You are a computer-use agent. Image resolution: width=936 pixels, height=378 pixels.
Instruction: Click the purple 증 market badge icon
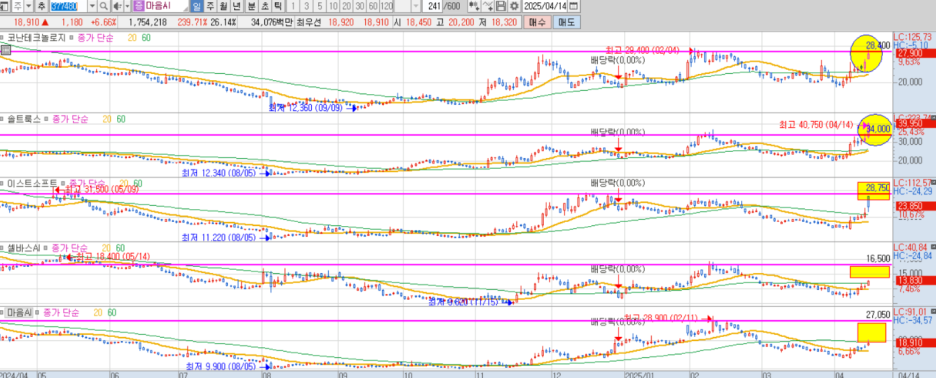click(138, 7)
